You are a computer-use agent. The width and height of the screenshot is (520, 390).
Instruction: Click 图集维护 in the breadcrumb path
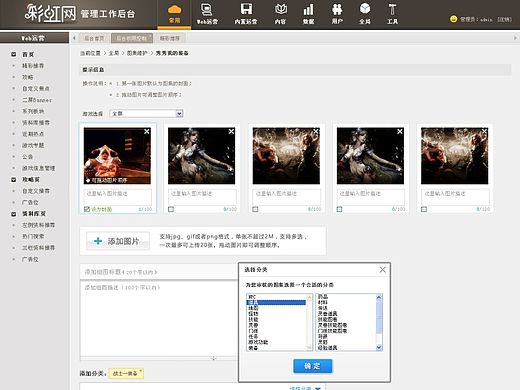137,53
